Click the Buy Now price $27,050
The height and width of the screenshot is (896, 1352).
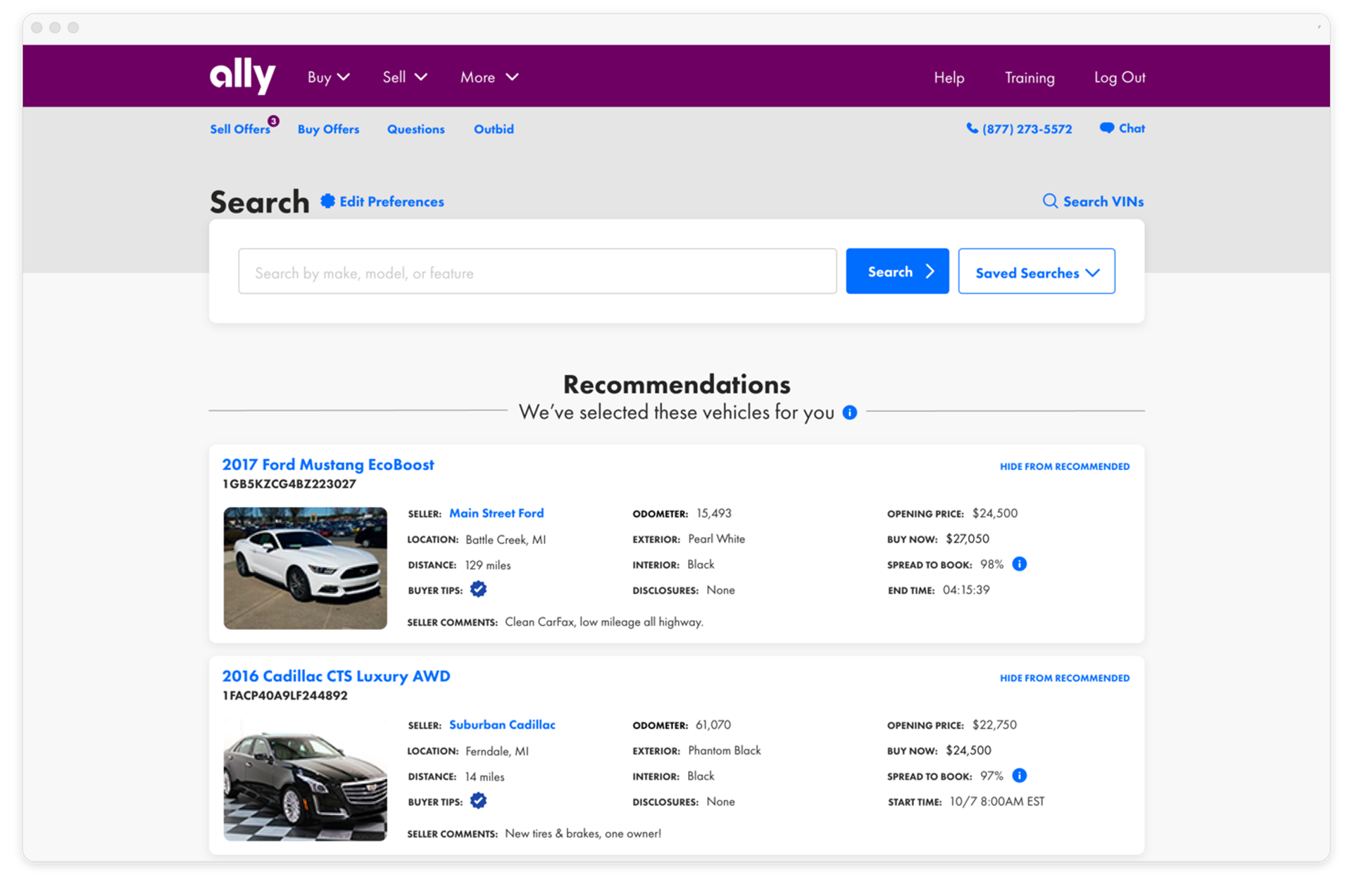tap(968, 539)
